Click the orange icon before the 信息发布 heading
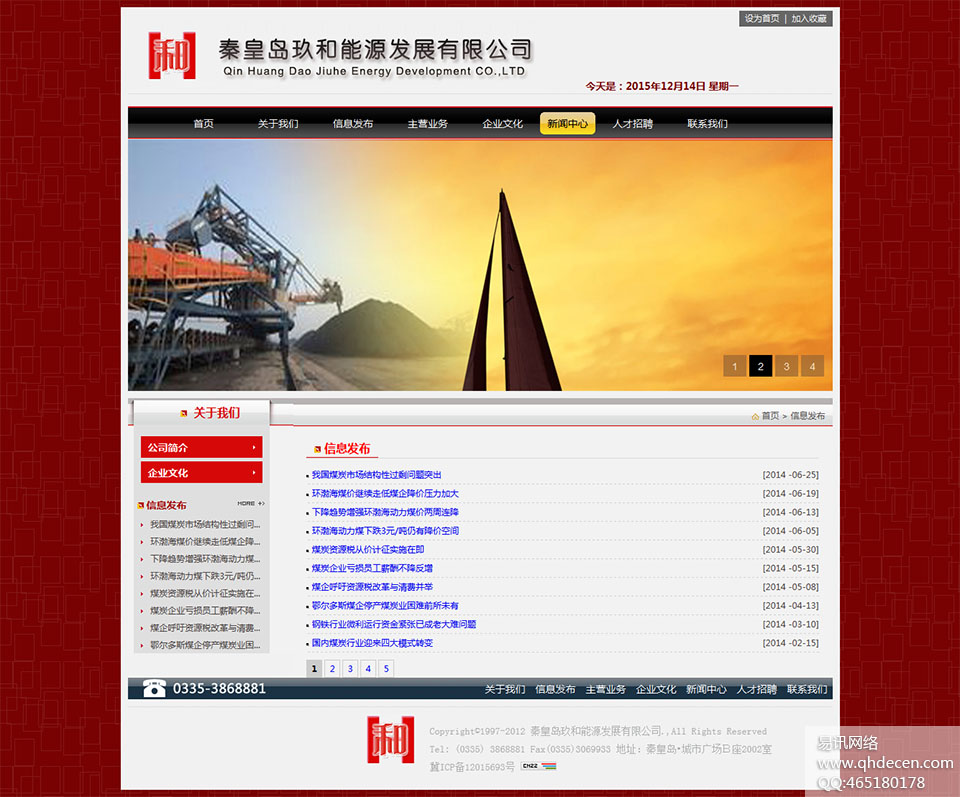This screenshot has width=960, height=797. 316,449
